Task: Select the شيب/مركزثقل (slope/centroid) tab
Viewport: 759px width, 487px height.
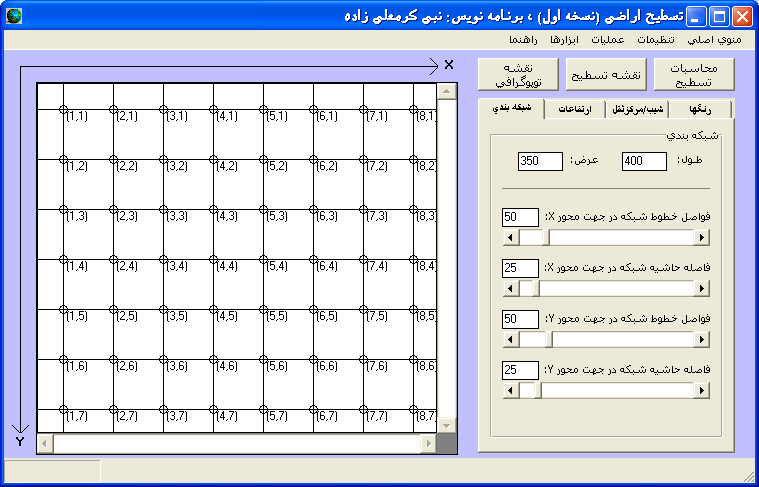Action: (640, 109)
